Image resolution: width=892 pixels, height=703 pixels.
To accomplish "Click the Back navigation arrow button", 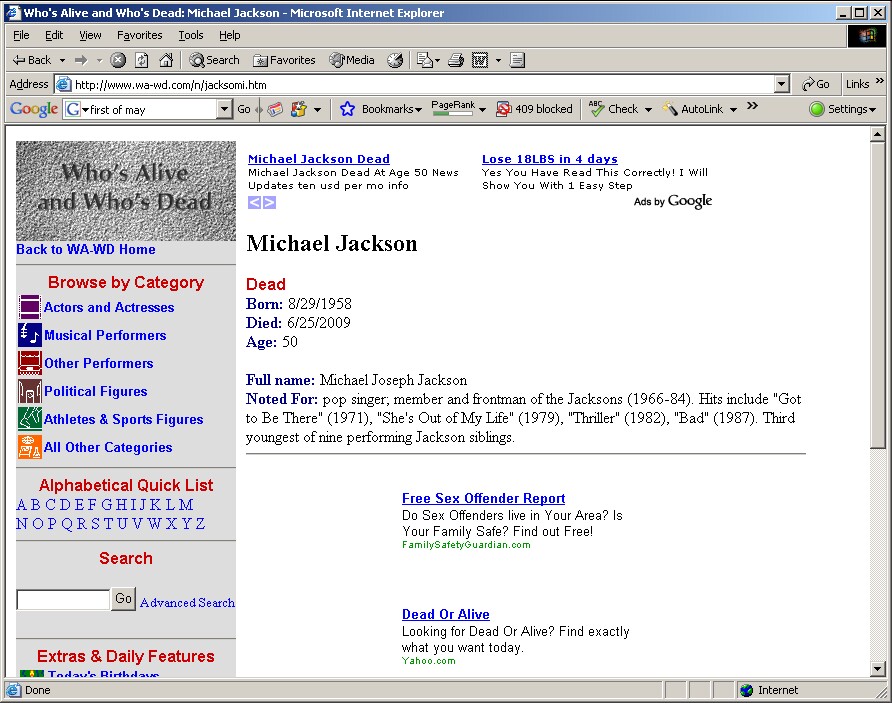I will [x=31, y=60].
